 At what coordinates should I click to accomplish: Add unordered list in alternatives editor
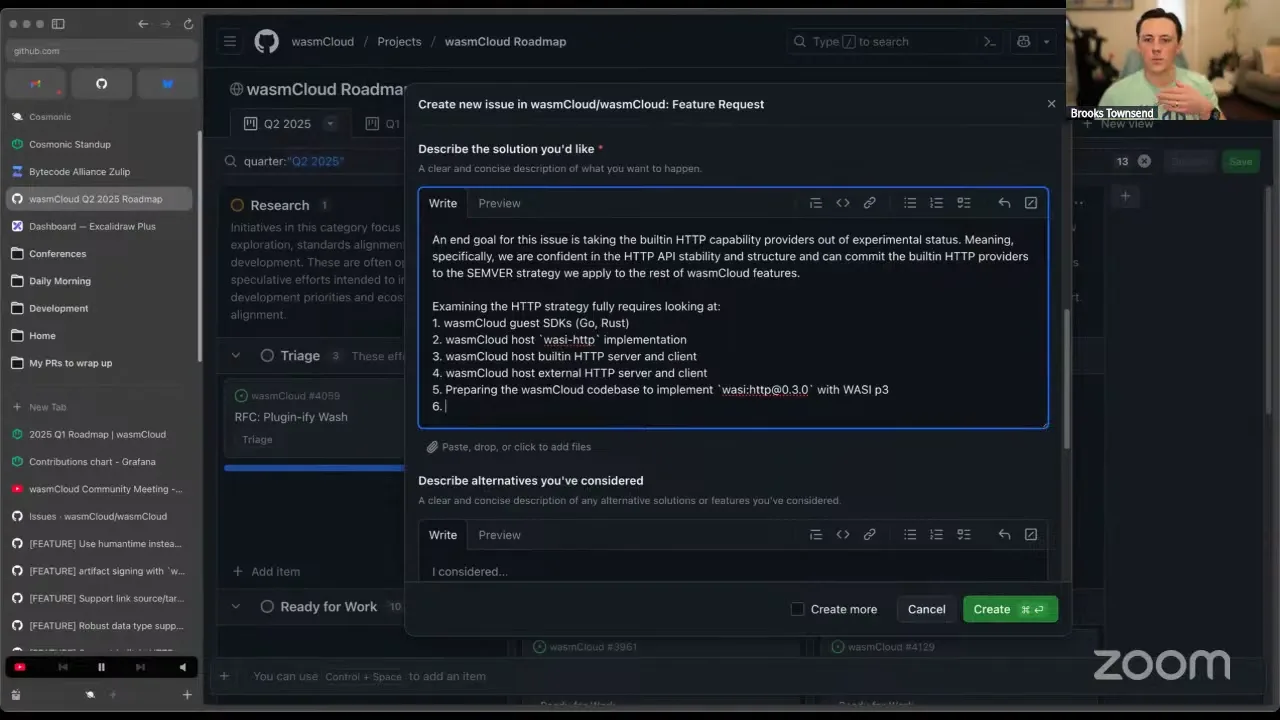[910, 535]
